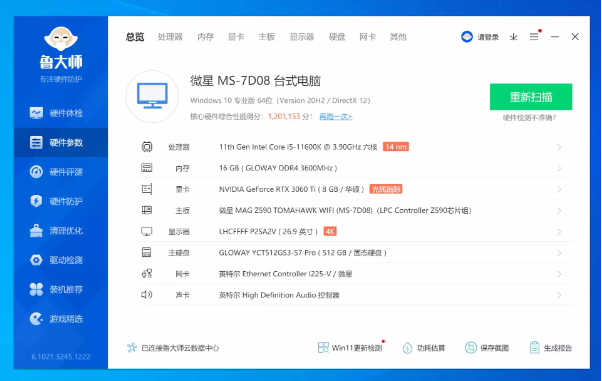This screenshot has width=602, height=381.
Task: Click 生成报告 to generate report
Action: pos(551,348)
